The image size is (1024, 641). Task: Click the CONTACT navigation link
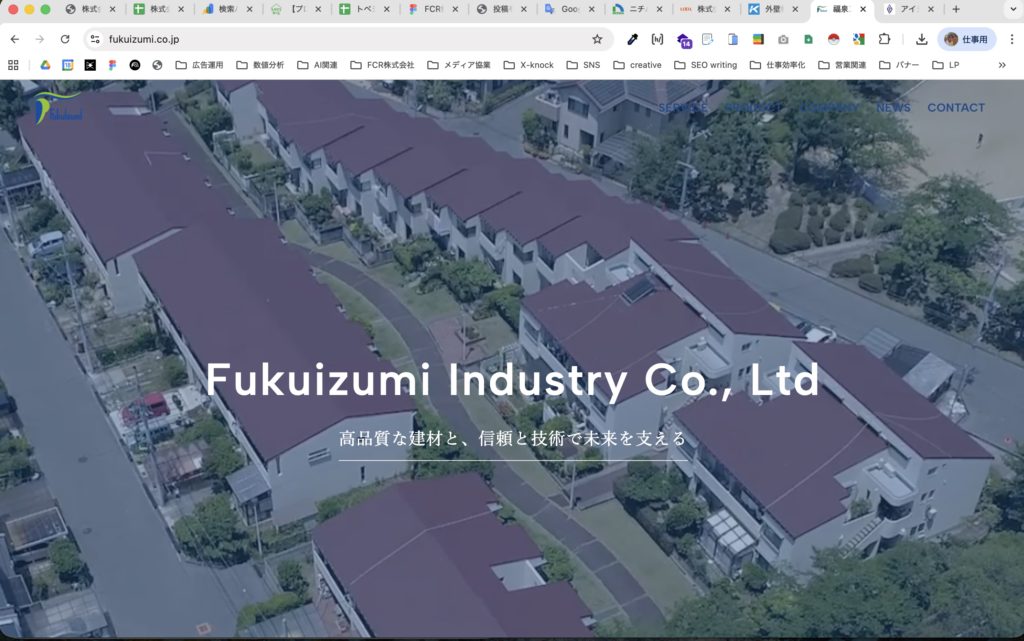click(956, 107)
